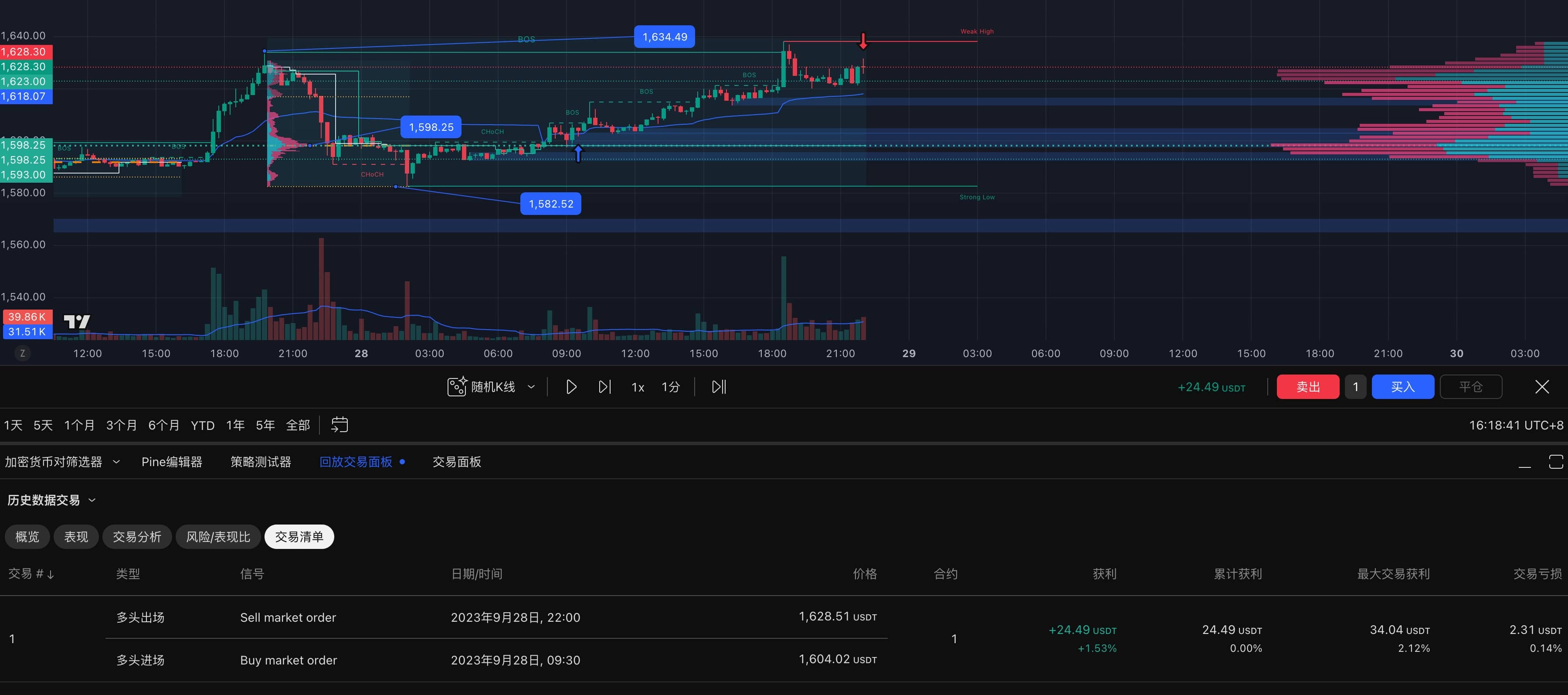Screen dimensions: 1568x695
Task: Select the 概览 pill filter
Action: (27, 537)
